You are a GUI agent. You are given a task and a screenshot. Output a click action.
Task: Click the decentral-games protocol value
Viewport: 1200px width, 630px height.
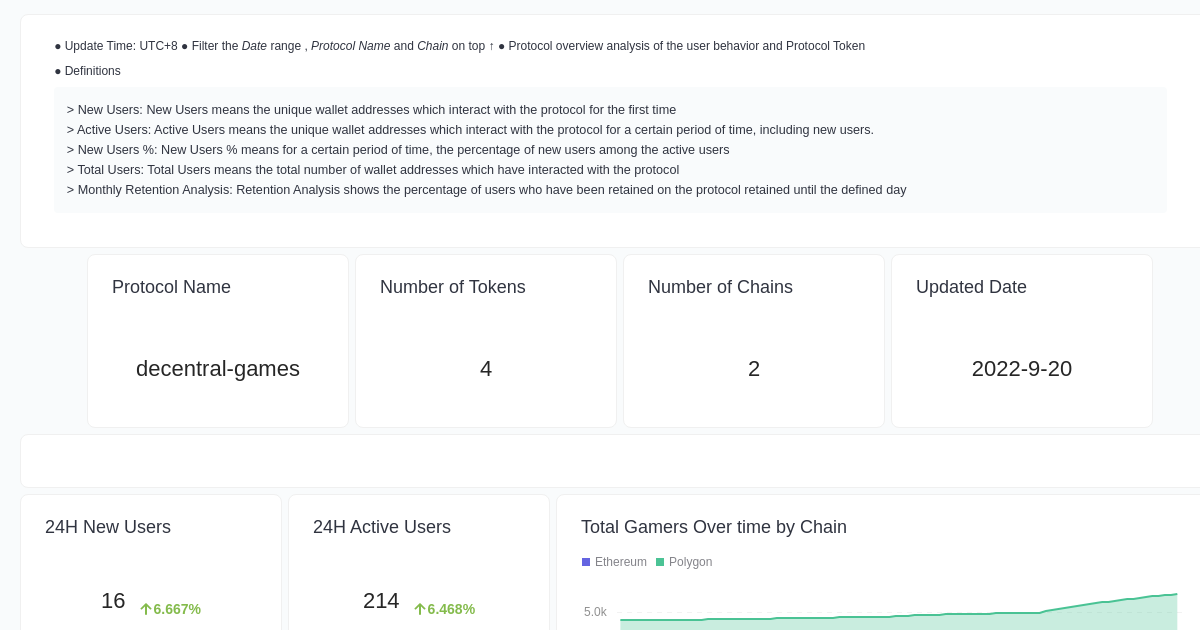(x=218, y=369)
